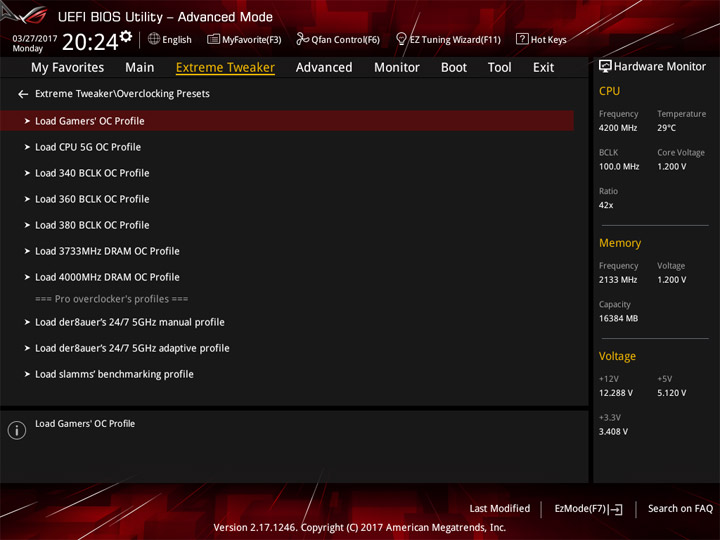
Task: Open Hot Keys help
Action: 541,39
